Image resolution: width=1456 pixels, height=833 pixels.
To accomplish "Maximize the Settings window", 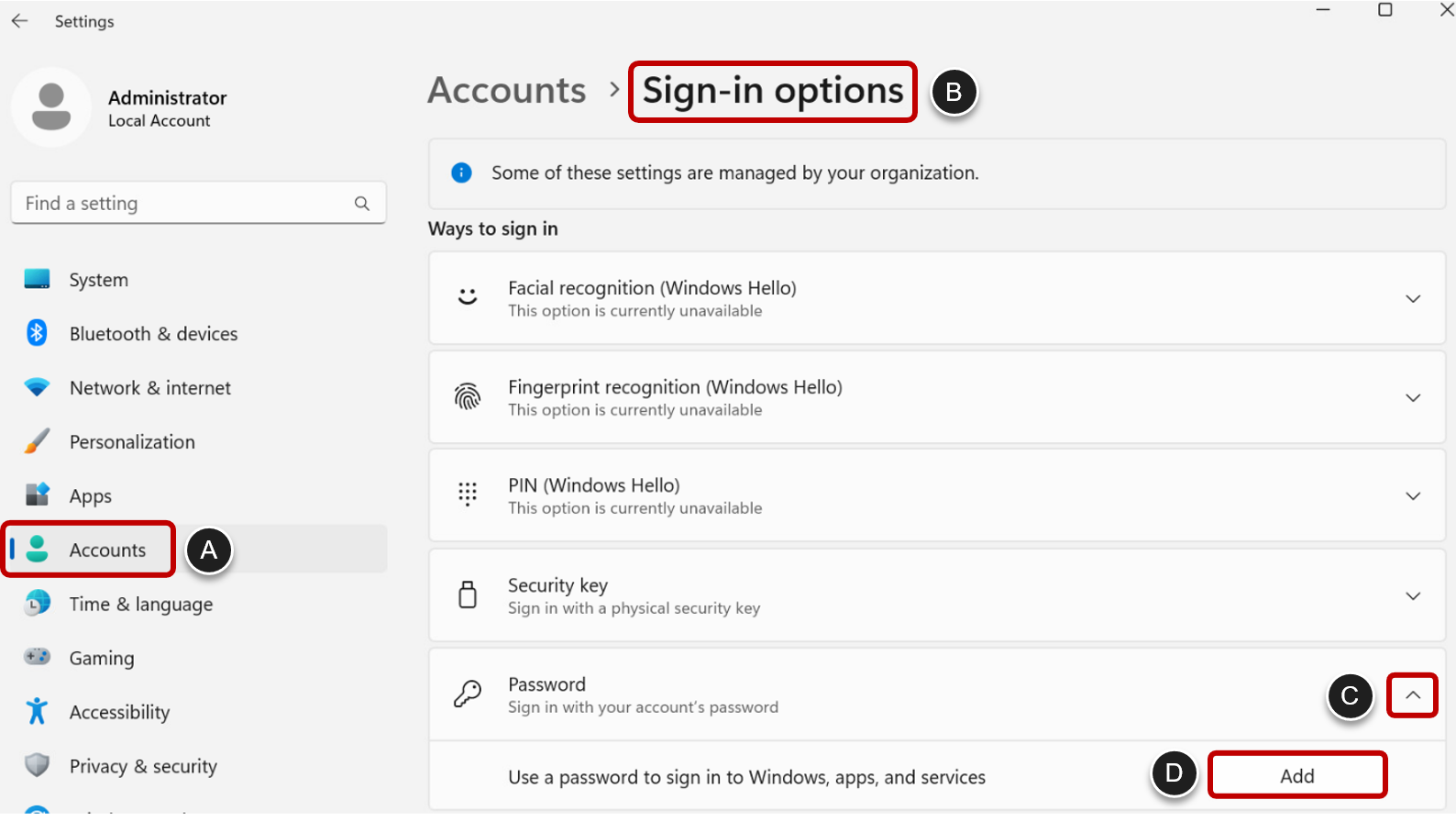I will 1385,10.
